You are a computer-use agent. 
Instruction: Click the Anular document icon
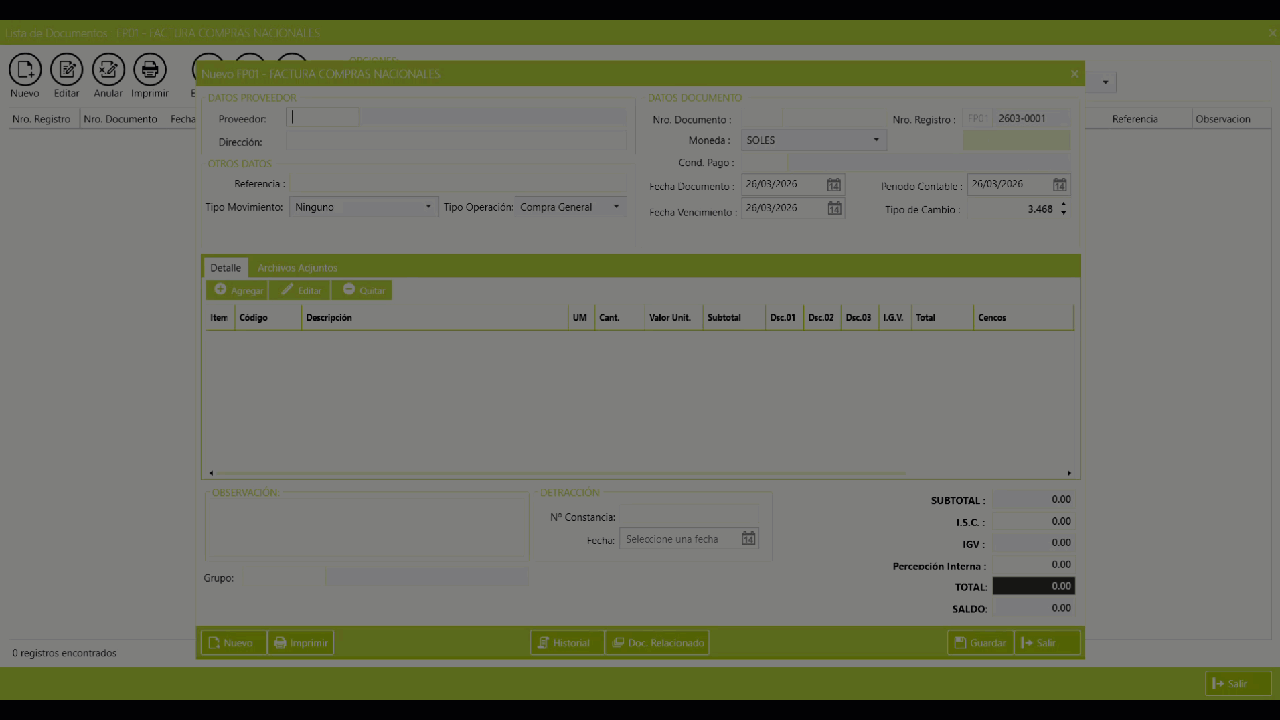pos(108,70)
